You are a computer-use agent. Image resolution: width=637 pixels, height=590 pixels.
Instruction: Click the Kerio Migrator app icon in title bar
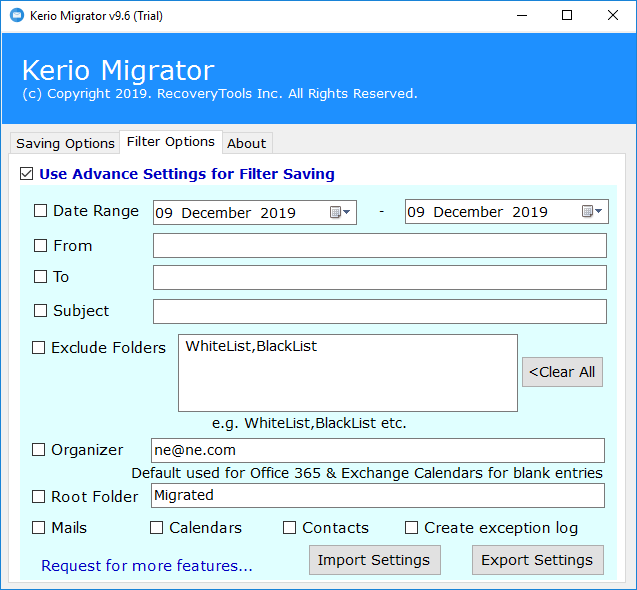(17, 15)
